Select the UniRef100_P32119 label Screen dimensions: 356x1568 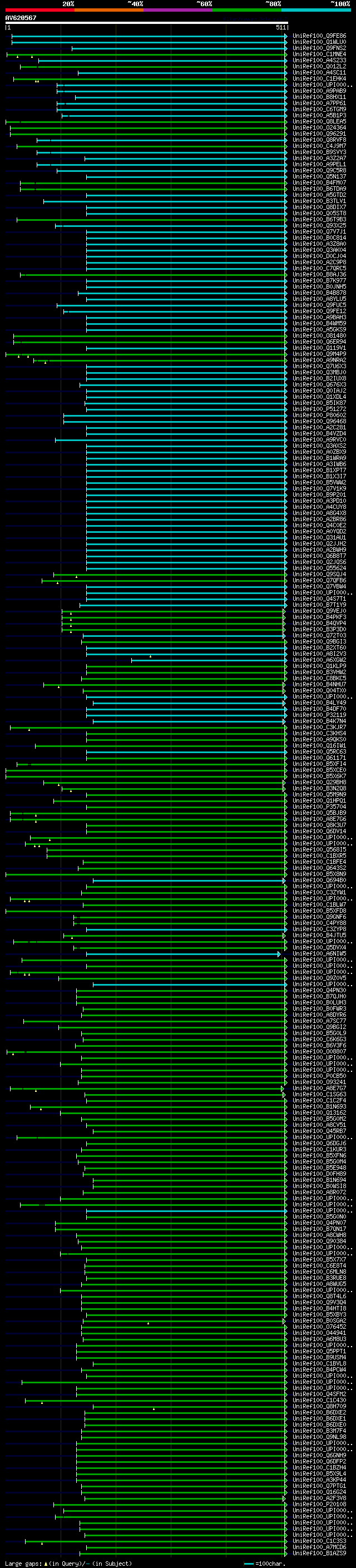coord(319,715)
